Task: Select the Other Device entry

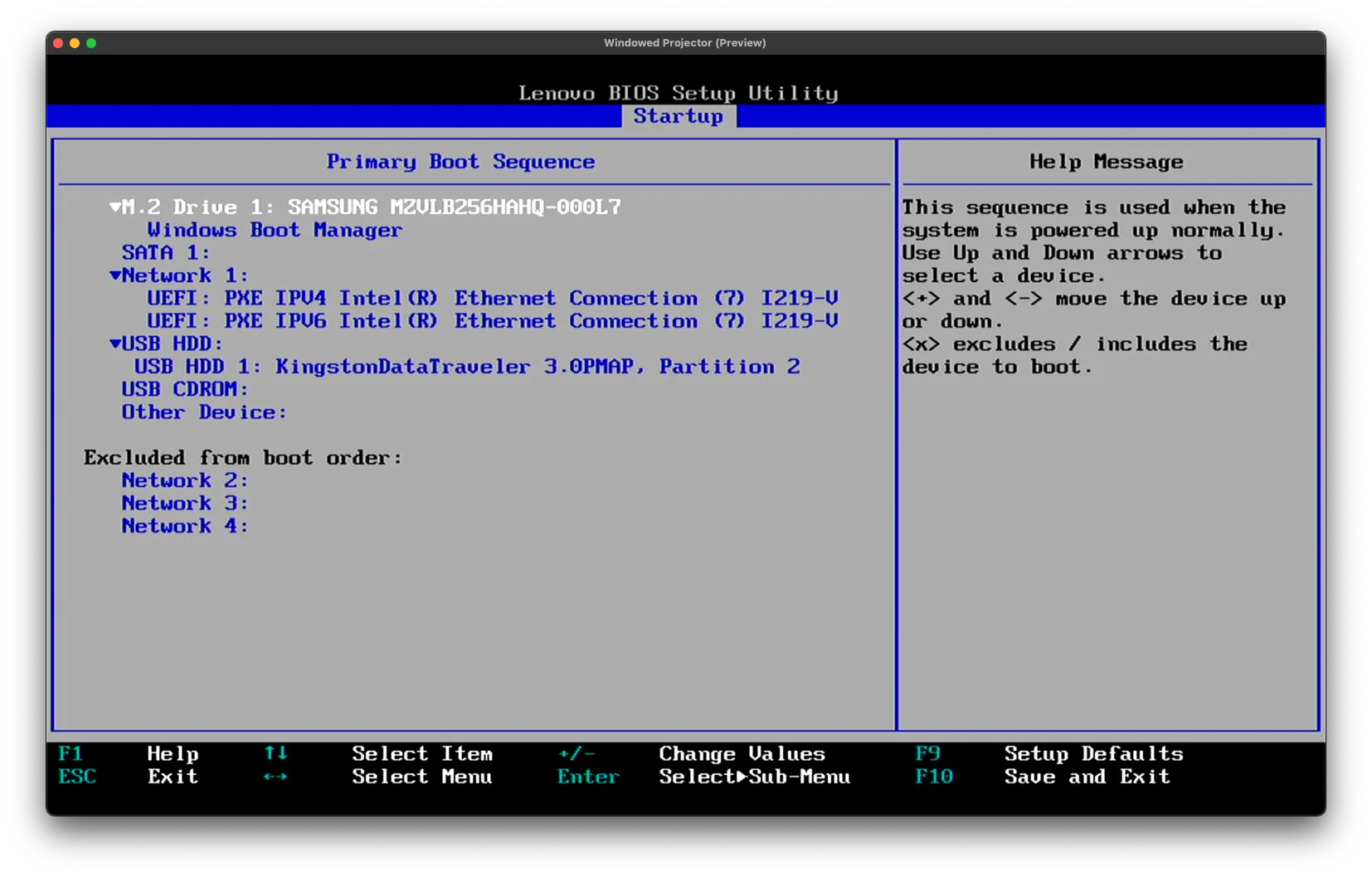Action: pos(204,412)
